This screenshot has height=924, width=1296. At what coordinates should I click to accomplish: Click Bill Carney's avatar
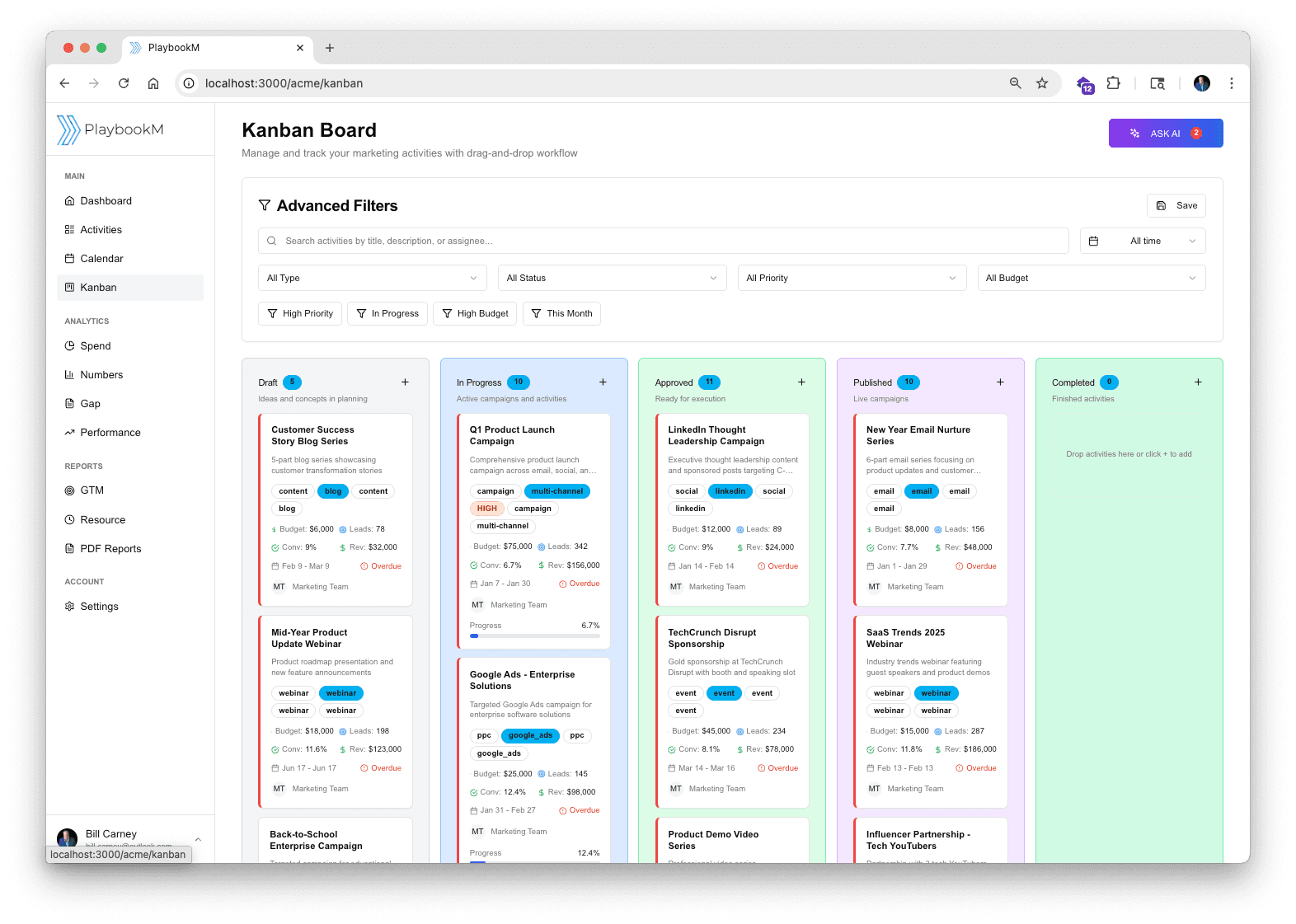pos(68,839)
